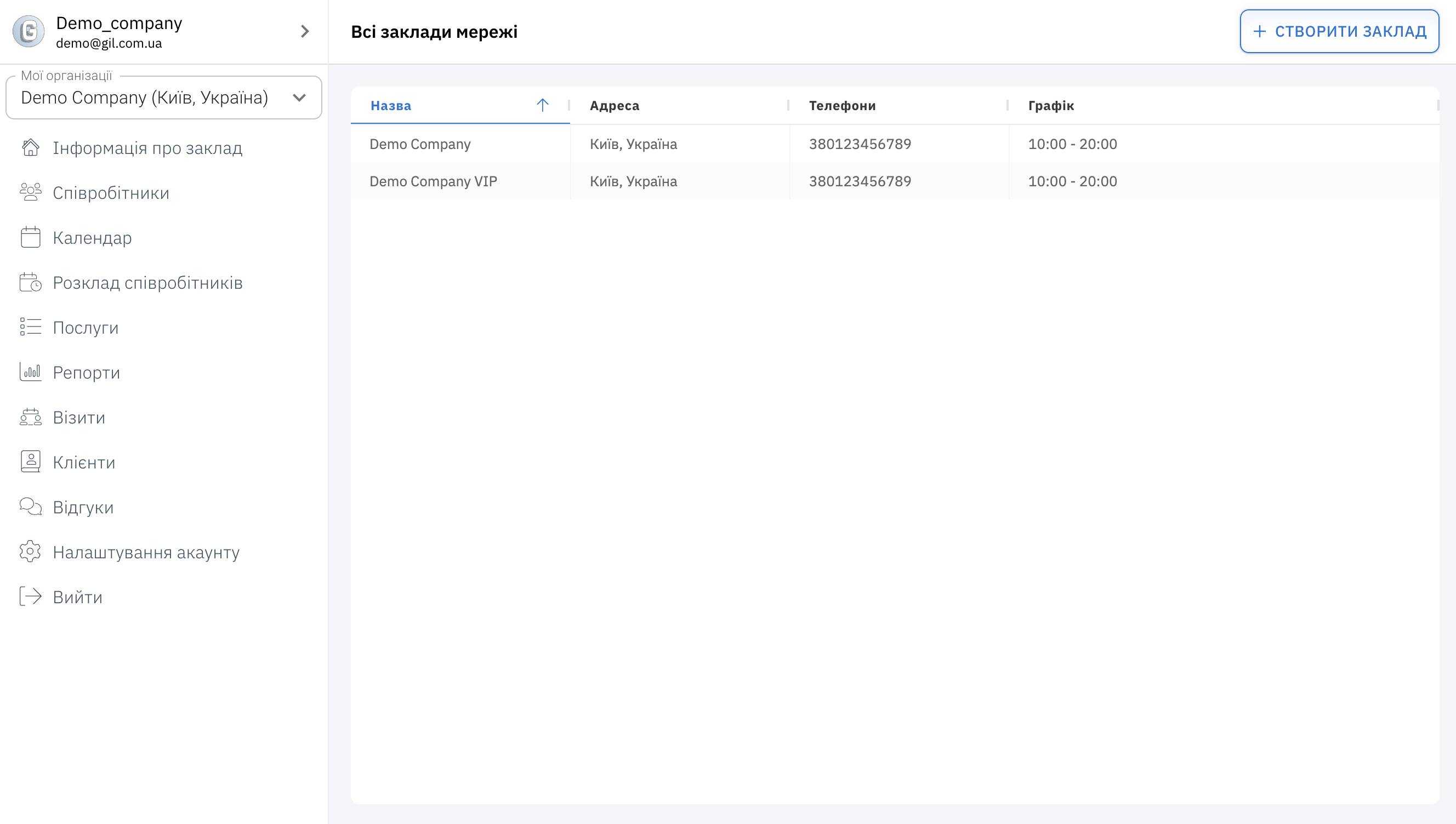This screenshot has height=824, width=1456.
Task: Open the Мої організації dropdown
Action: point(163,98)
